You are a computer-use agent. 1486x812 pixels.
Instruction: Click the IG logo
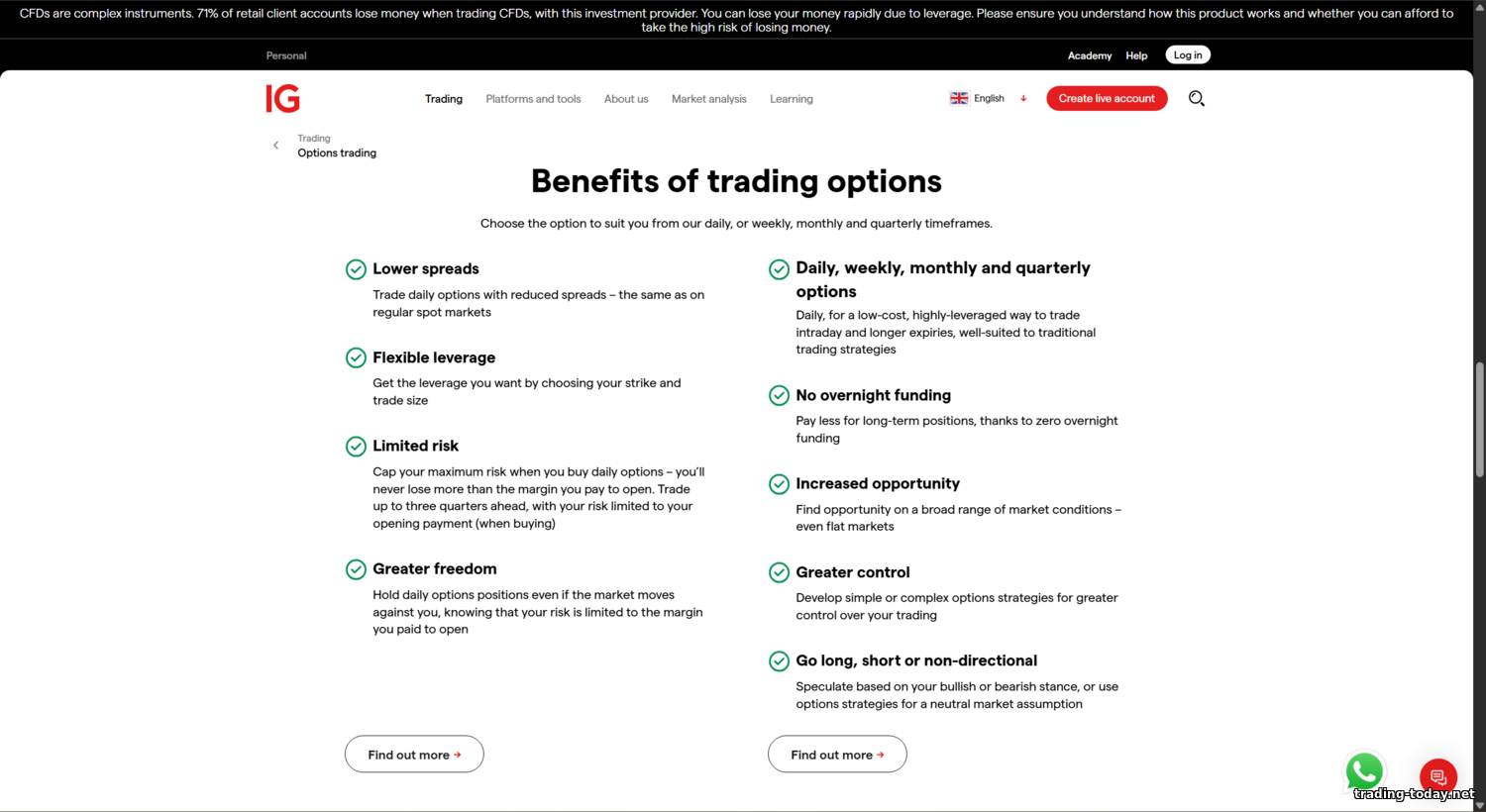pos(282,98)
